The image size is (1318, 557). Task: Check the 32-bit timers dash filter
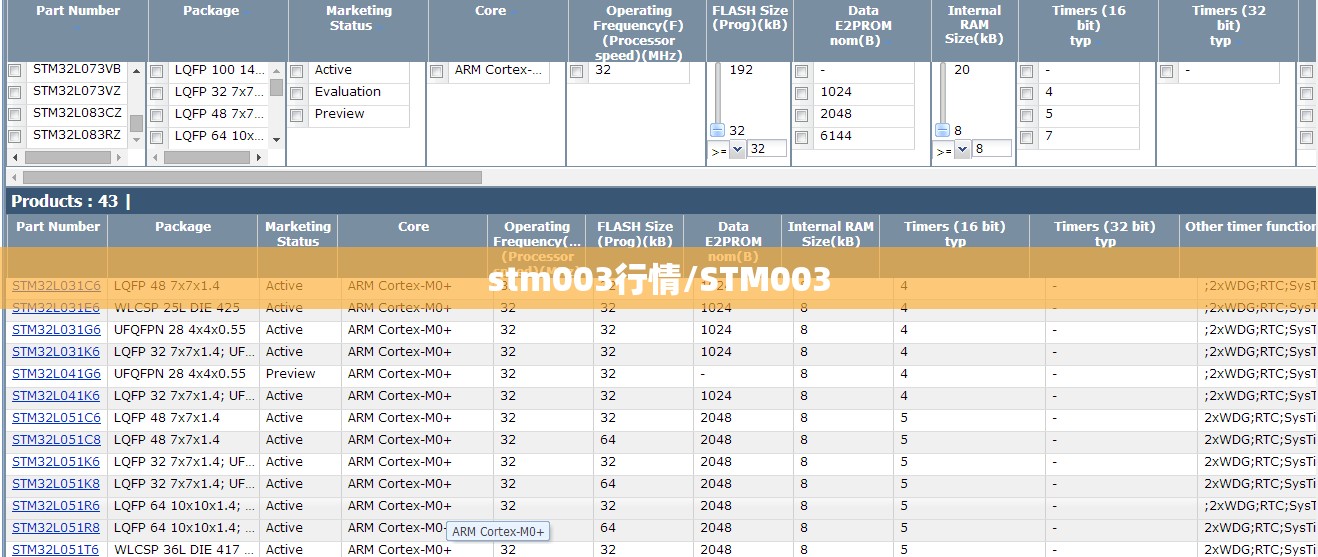(1167, 72)
